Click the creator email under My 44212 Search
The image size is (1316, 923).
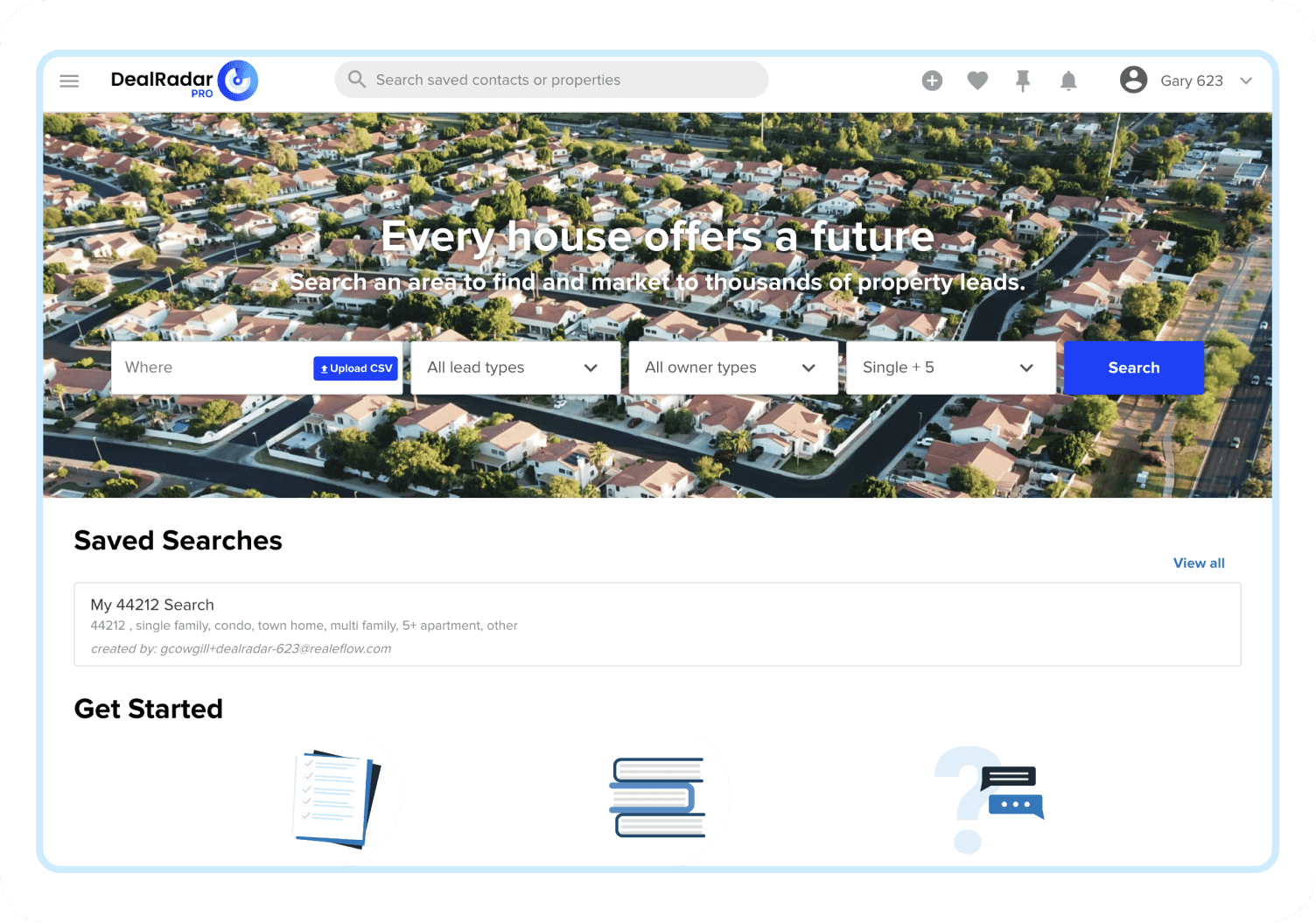point(276,648)
